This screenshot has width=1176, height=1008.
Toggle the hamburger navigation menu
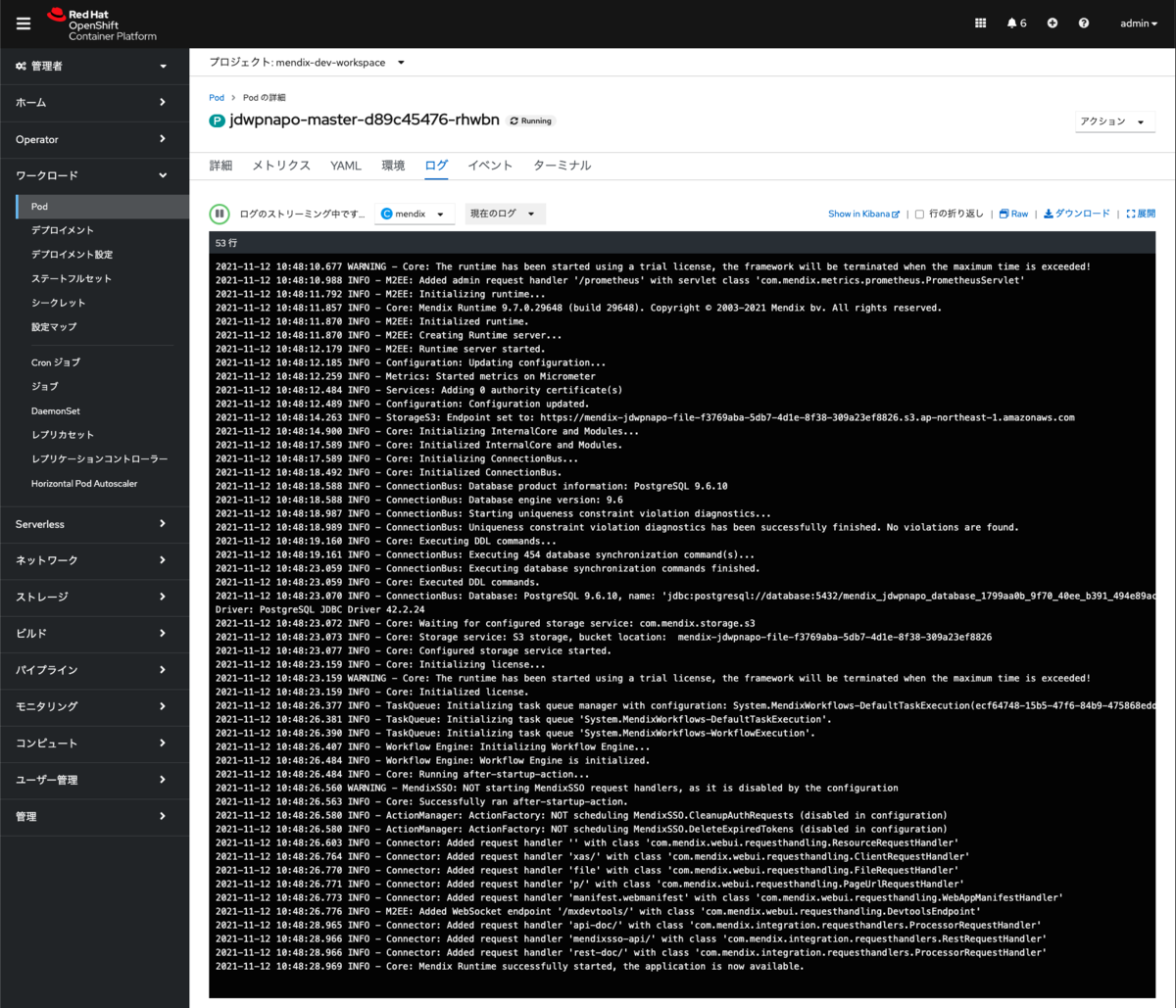click(24, 24)
